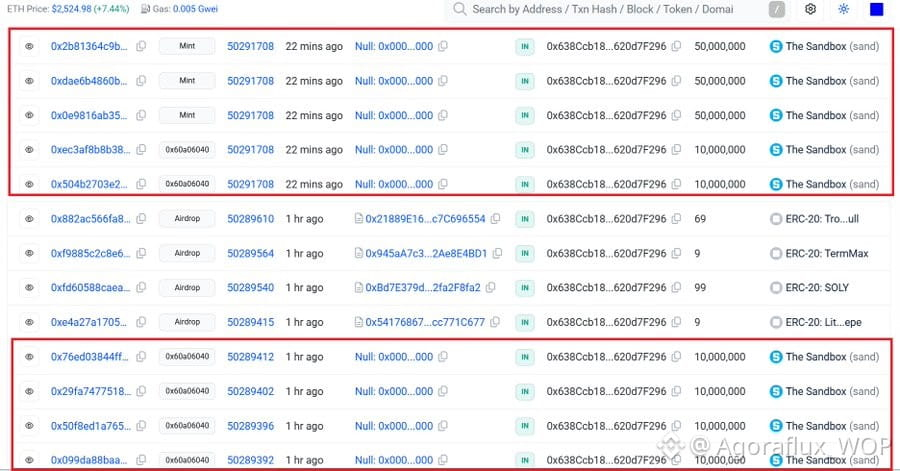This screenshot has width=900, height=471.
Task: Open transaction 0x2b81364c9b details
Action: 89,46
